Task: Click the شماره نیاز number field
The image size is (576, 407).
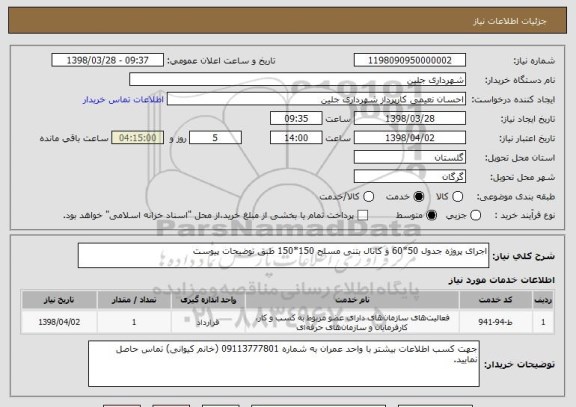Action: [x=410, y=60]
